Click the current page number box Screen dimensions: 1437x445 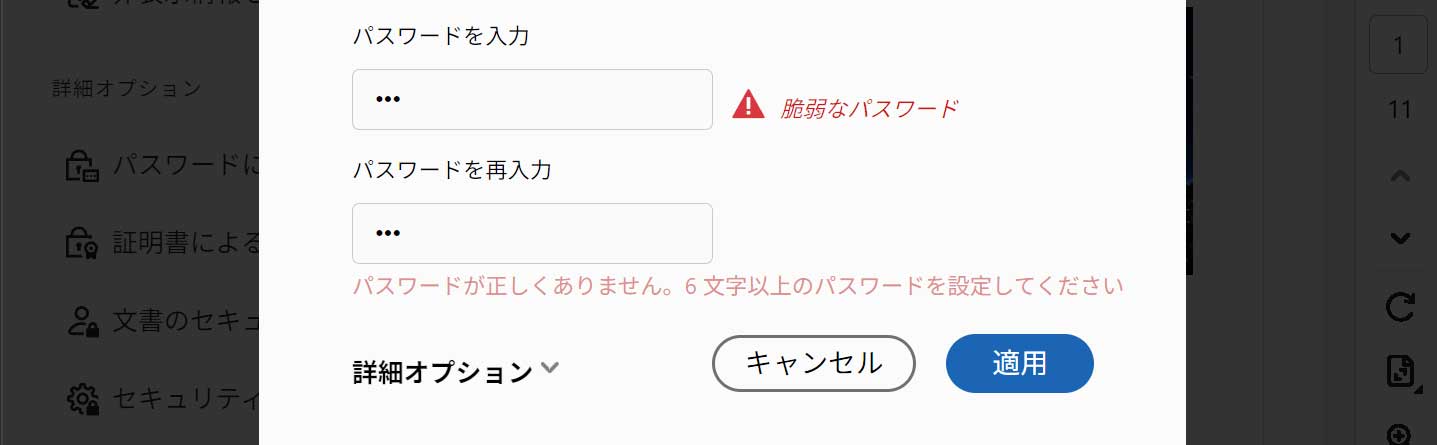pos(1398,44)
